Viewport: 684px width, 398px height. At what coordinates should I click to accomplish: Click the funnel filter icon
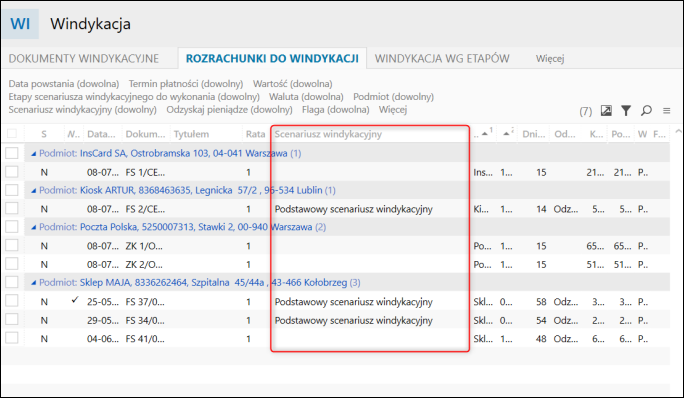pyautogui.click(x=626, y=111)
